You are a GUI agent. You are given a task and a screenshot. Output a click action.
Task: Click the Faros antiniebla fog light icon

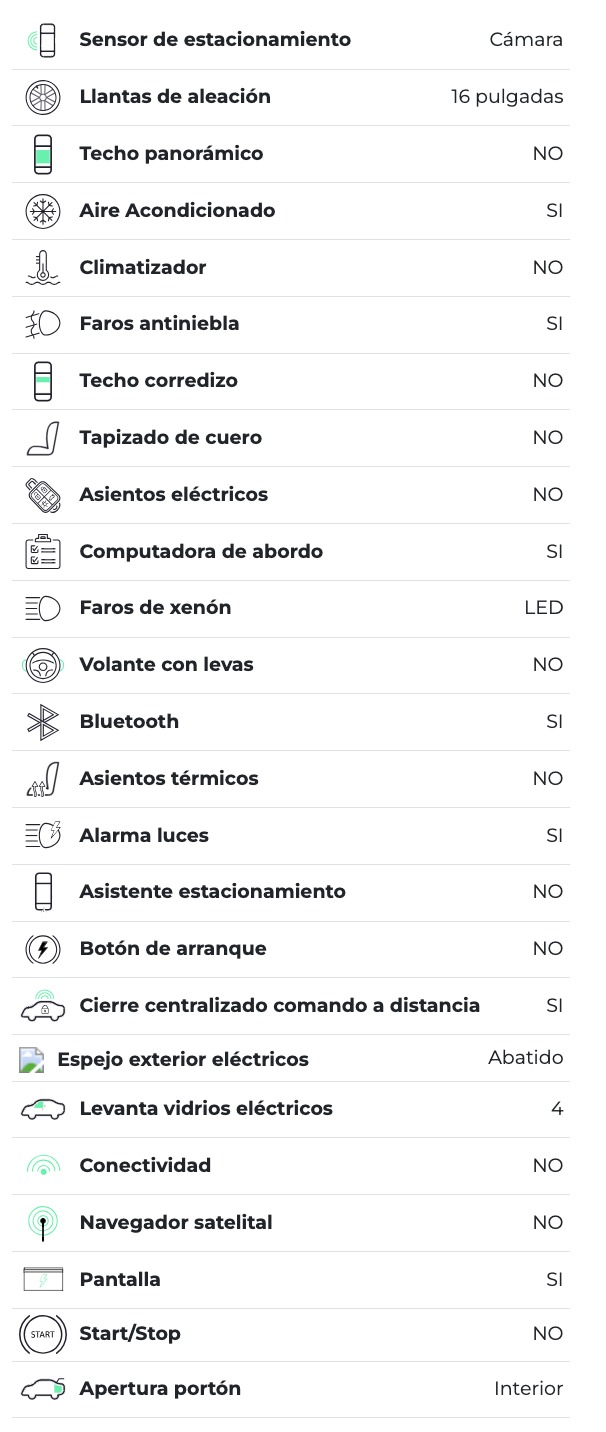coord(42,324)
